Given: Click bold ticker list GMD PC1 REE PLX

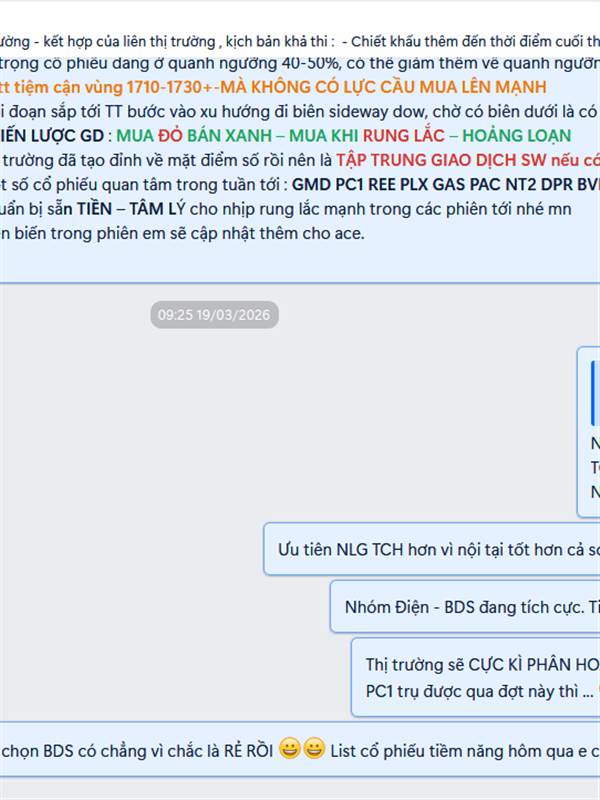Looking at the screenshot, I should pos(445,184).
